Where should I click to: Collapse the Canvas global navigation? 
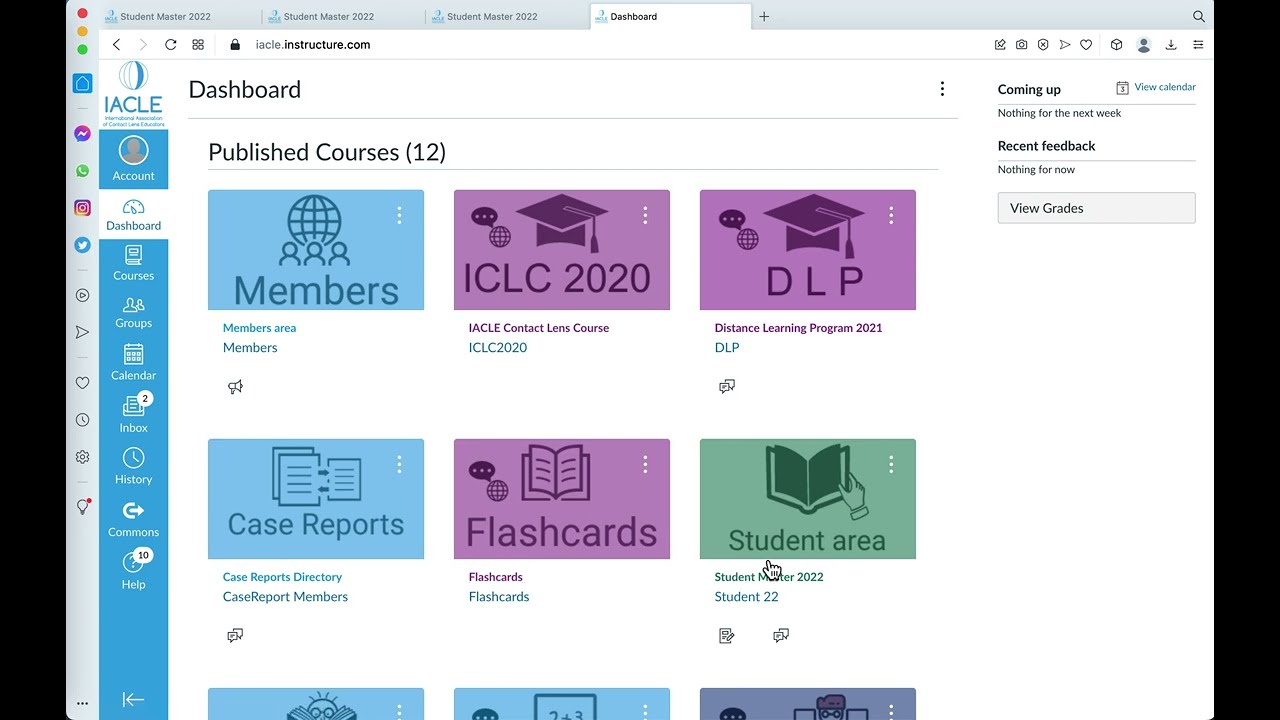coord(133,700)
